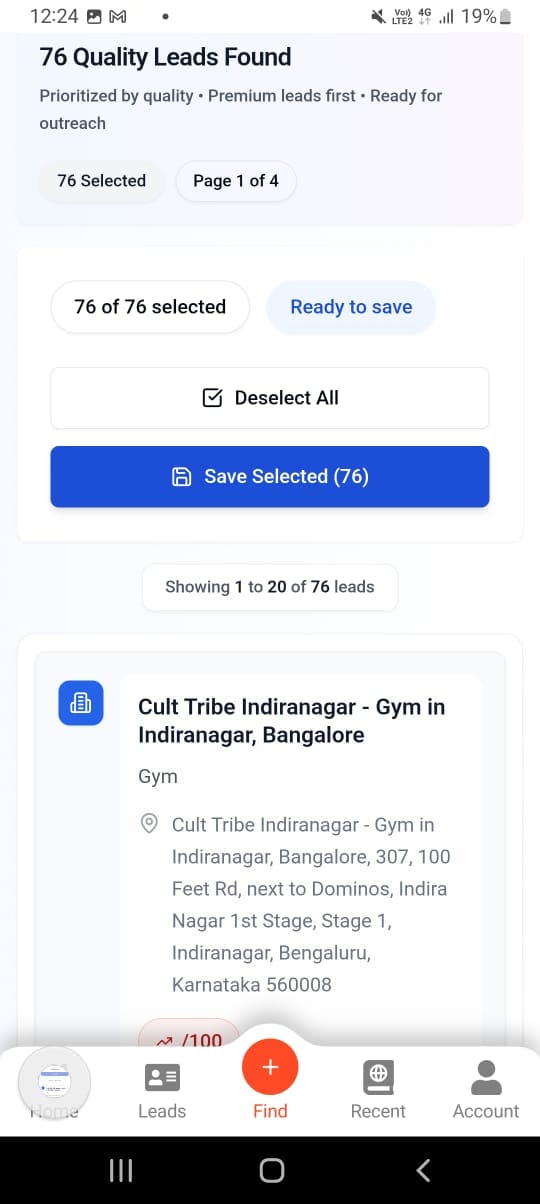The width and height of the screenshot is (540, 1204).
Task: Tap the Android home button
Action: click(x=271, y=1170)
